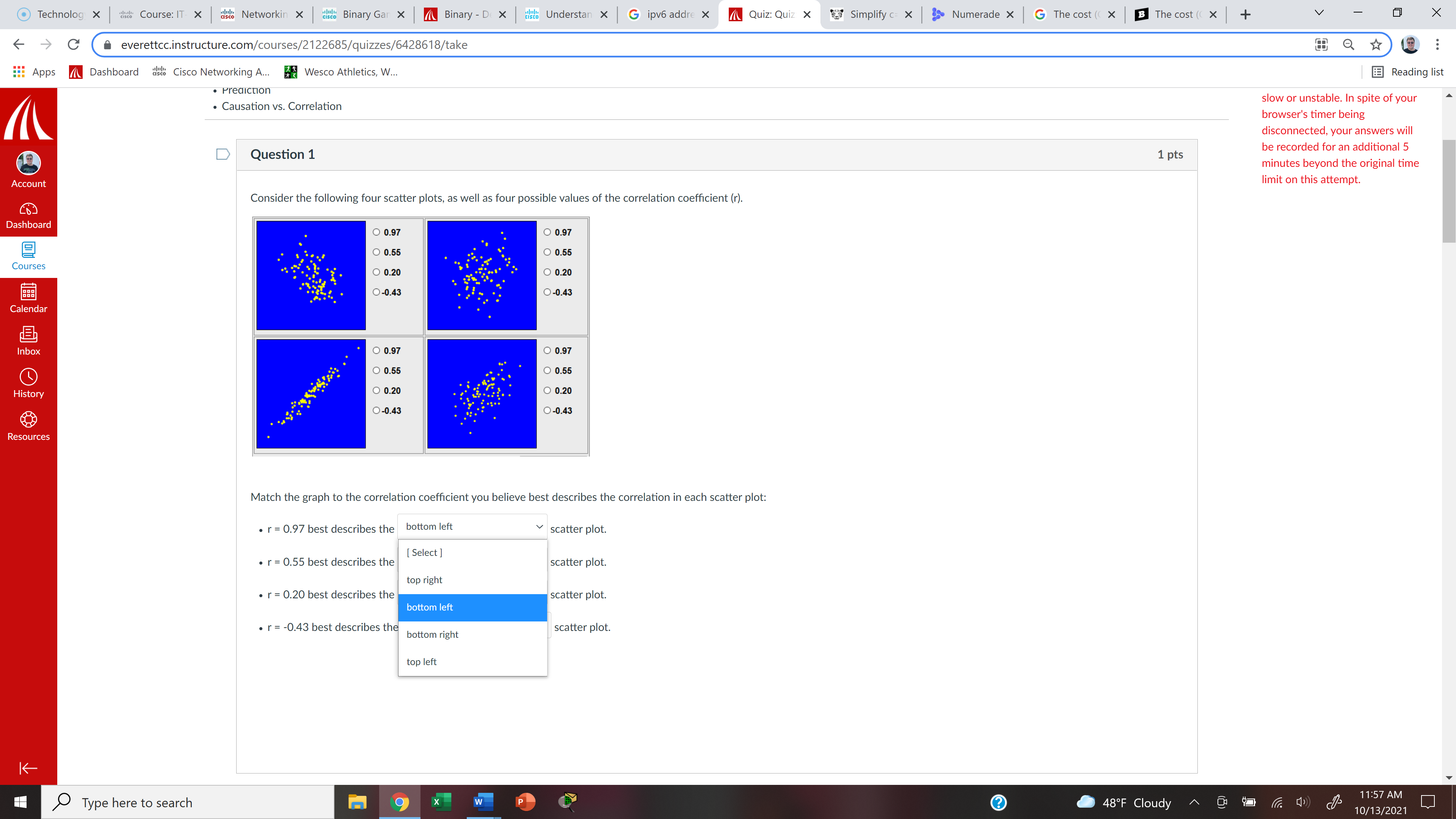Open the Canvas Calendar

pyautogui.click(x=28, y=299)
